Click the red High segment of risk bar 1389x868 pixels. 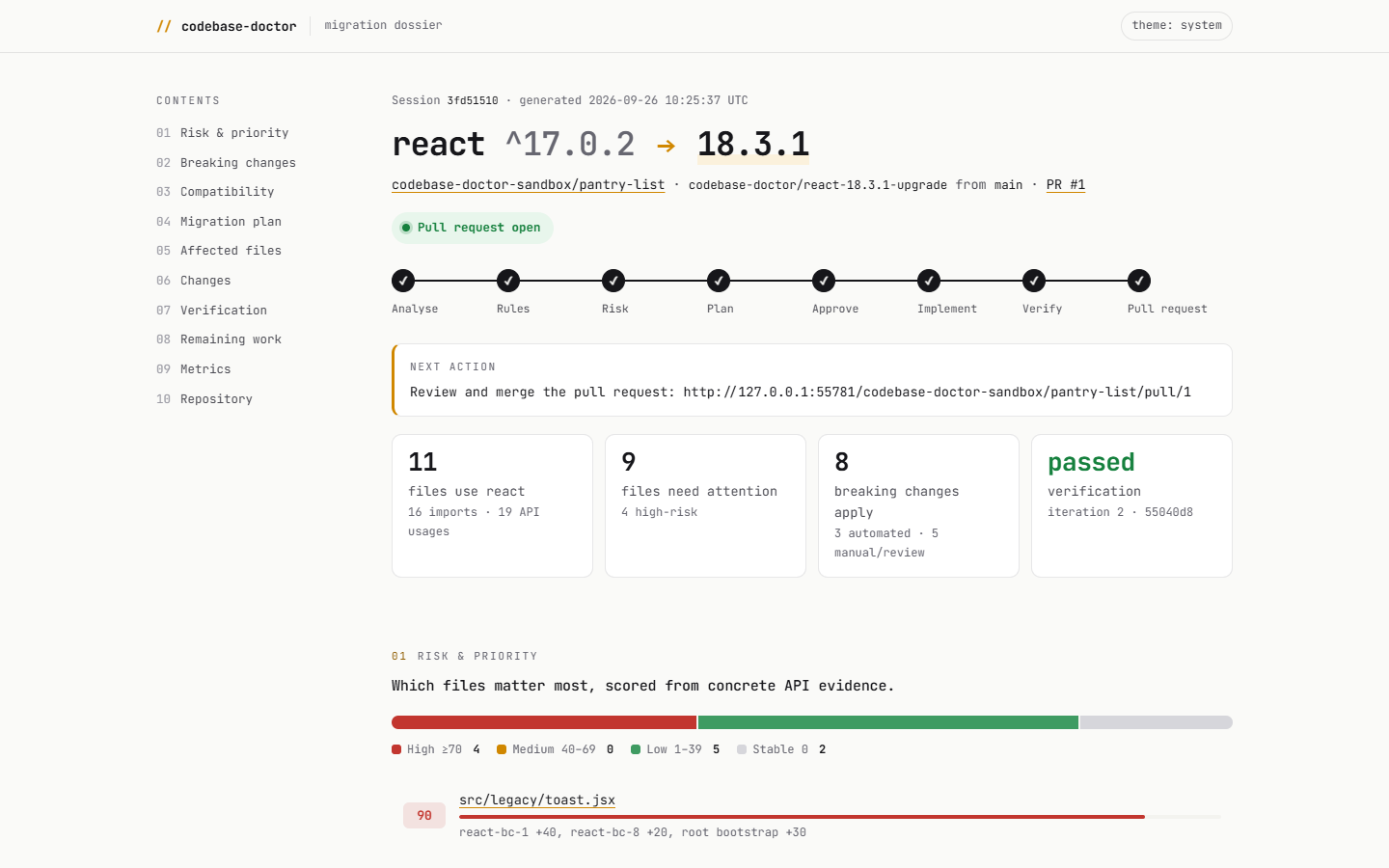click(x=544, y=722)
